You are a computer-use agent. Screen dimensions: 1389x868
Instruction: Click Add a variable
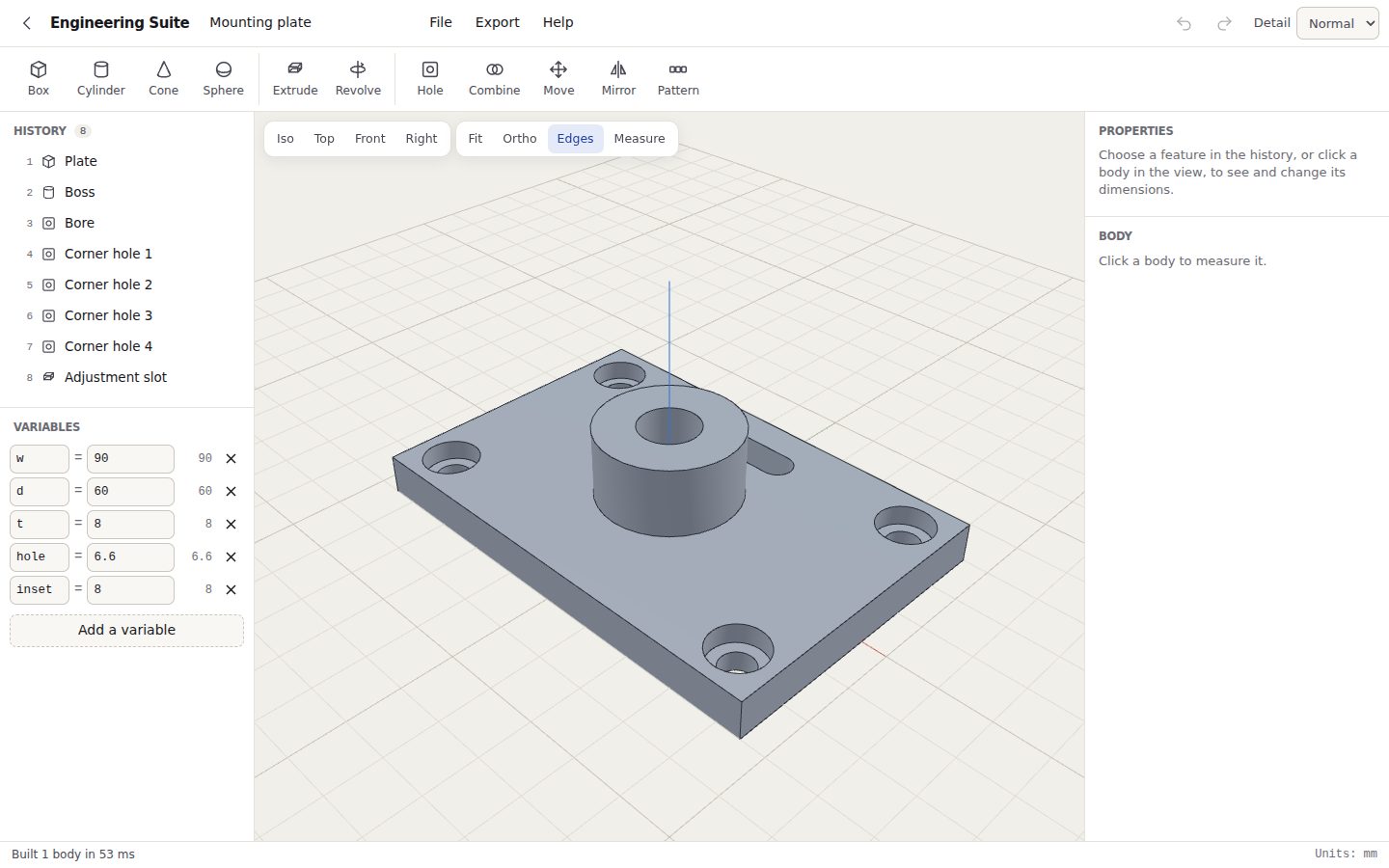click(126, 631)
